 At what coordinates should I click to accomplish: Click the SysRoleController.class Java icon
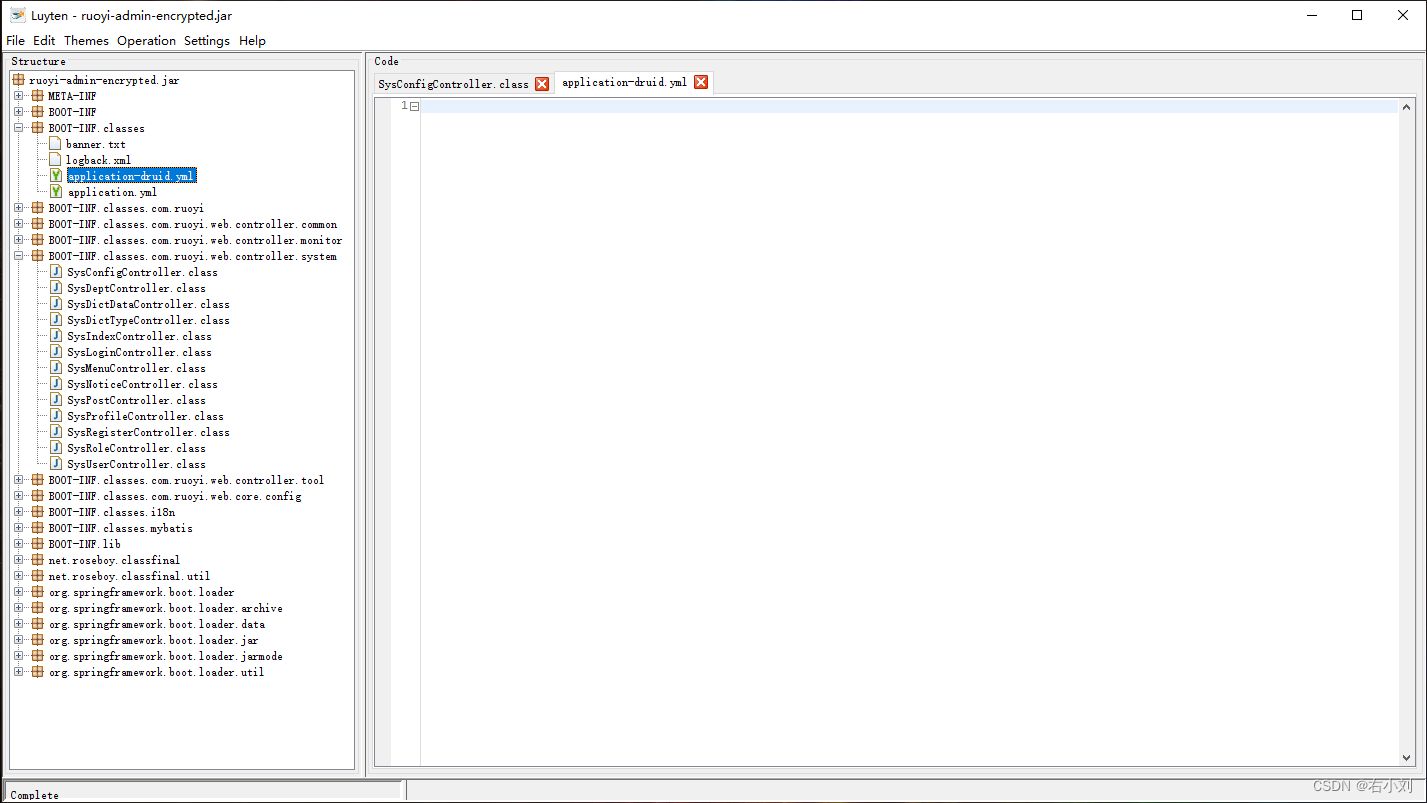tap(56, 448)
